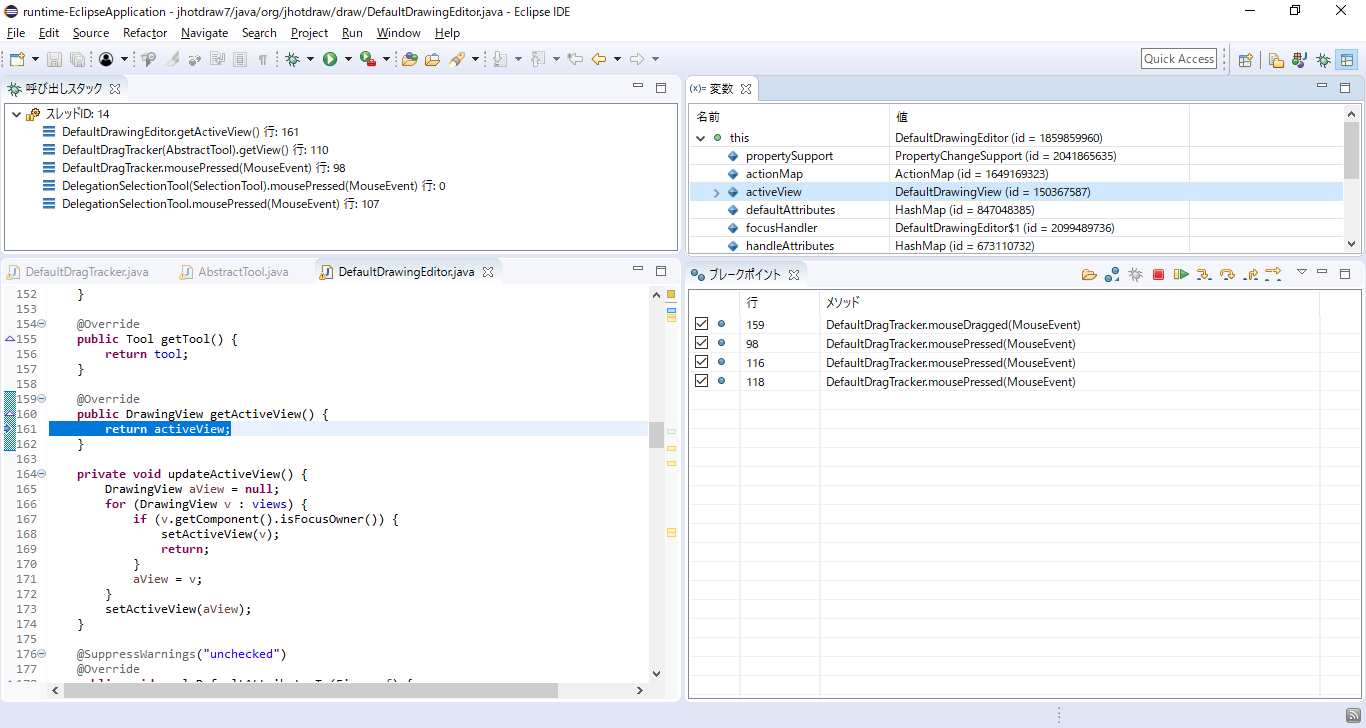Image resolution: width=1366 pixels, height=728 pixels.
Task: Switch to DefaultDragTracker.java tab
Action: pyautogui.click(x=78, y=272)
